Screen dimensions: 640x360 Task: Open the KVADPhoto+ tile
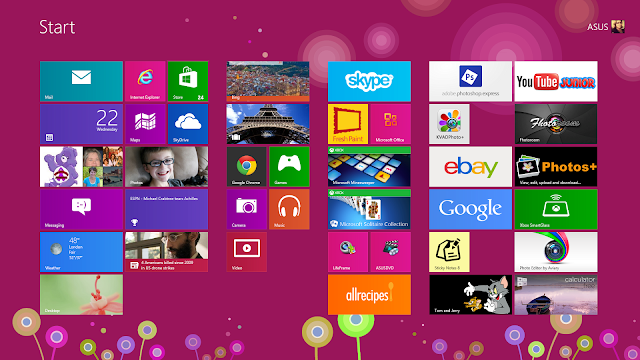point(449,124)
